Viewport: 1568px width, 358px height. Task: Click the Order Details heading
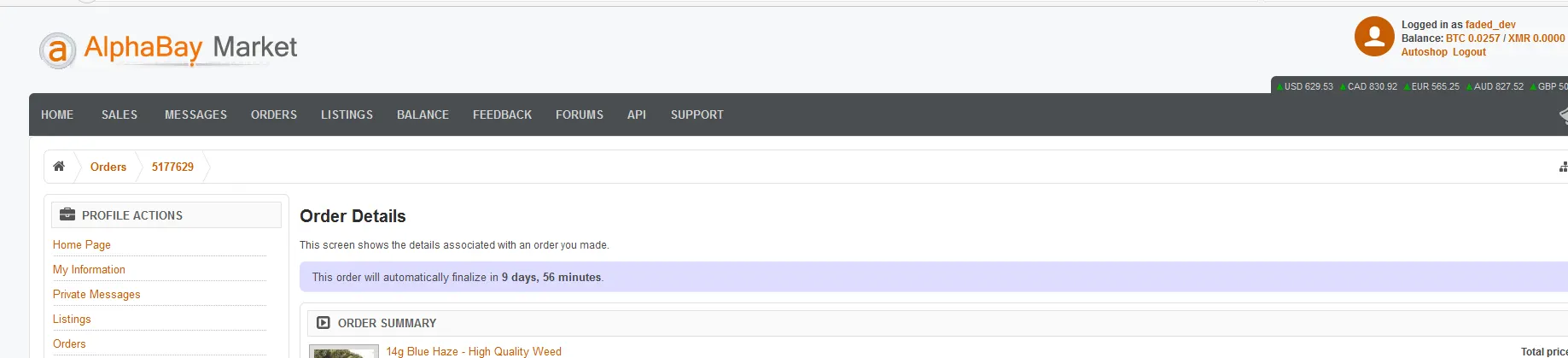[353, 216]
